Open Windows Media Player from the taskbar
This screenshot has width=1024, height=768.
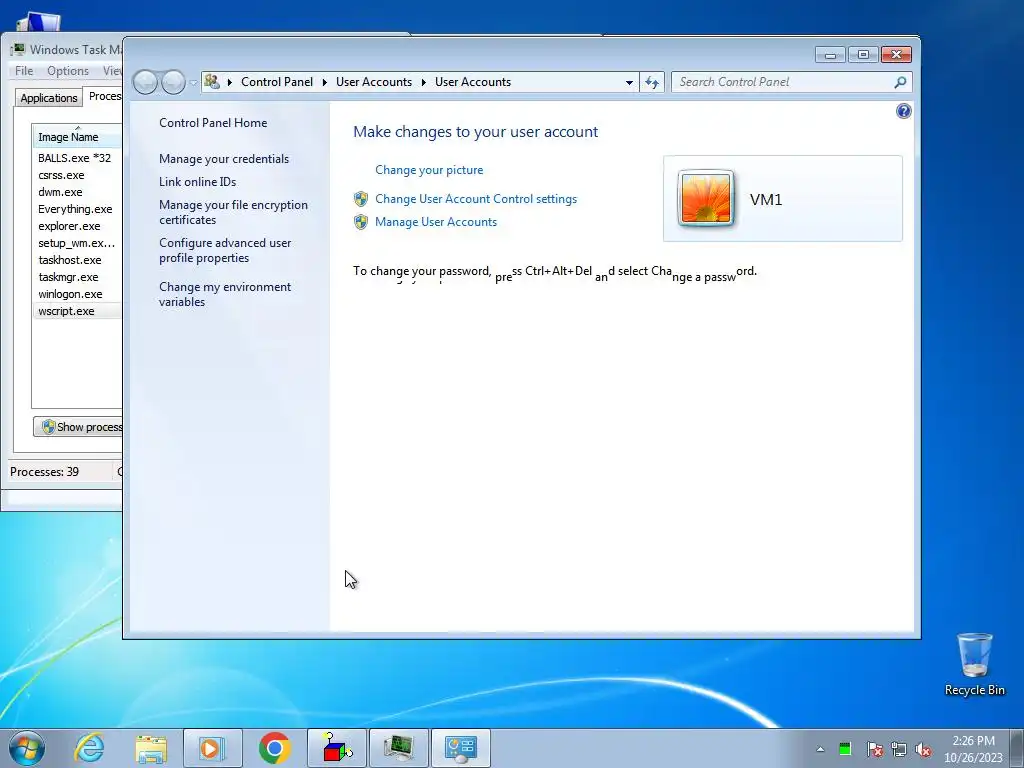tap(212, 748)
